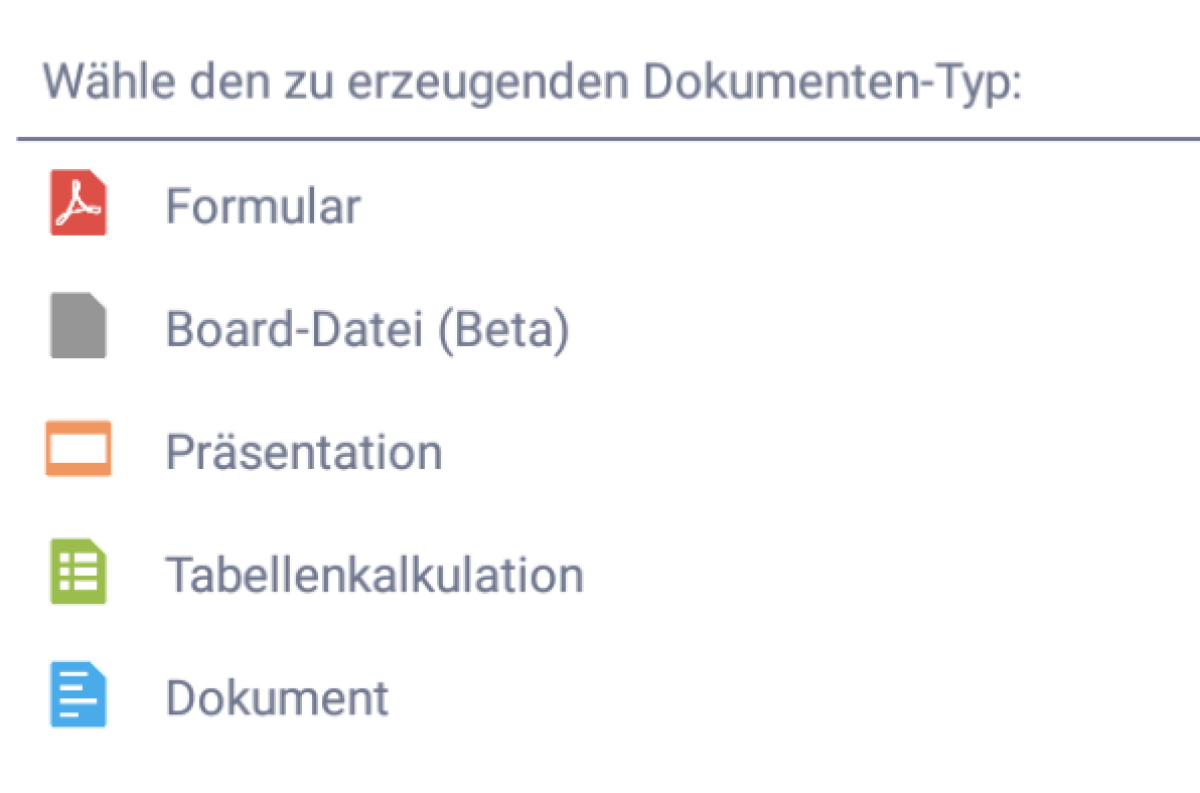Select the Präsentation text label

[304, 452]
